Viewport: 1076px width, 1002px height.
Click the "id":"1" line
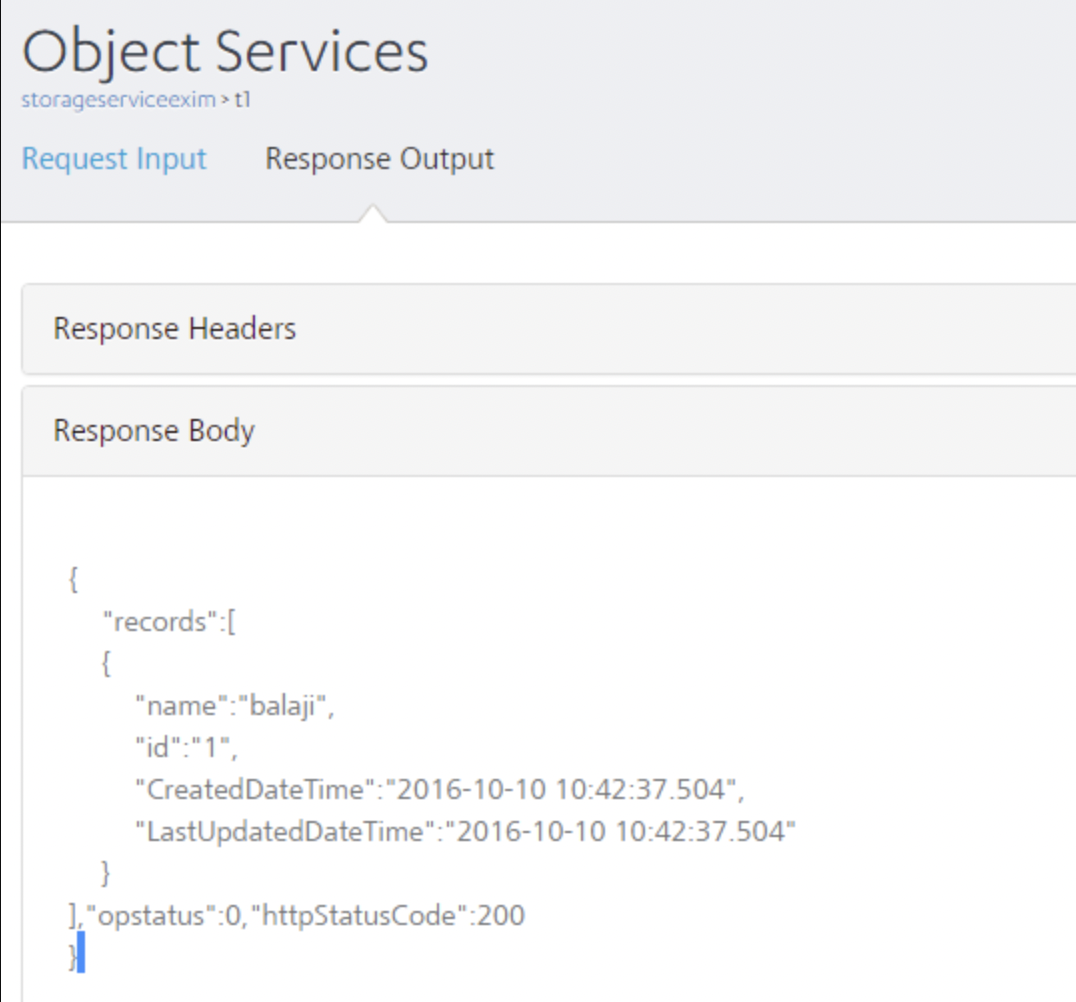click(x=186, y=747)
